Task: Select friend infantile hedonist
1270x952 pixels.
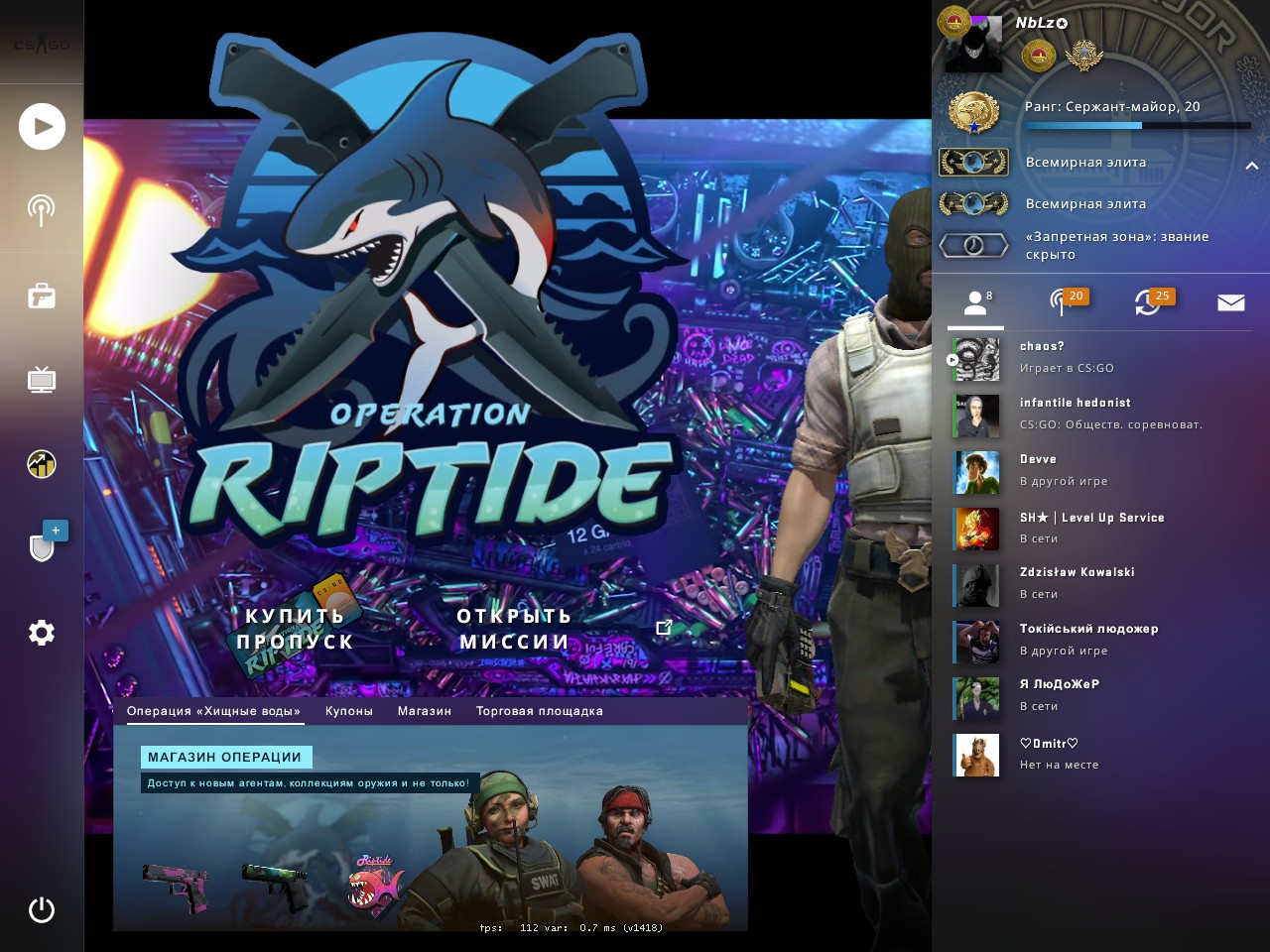Action: 1100,415
